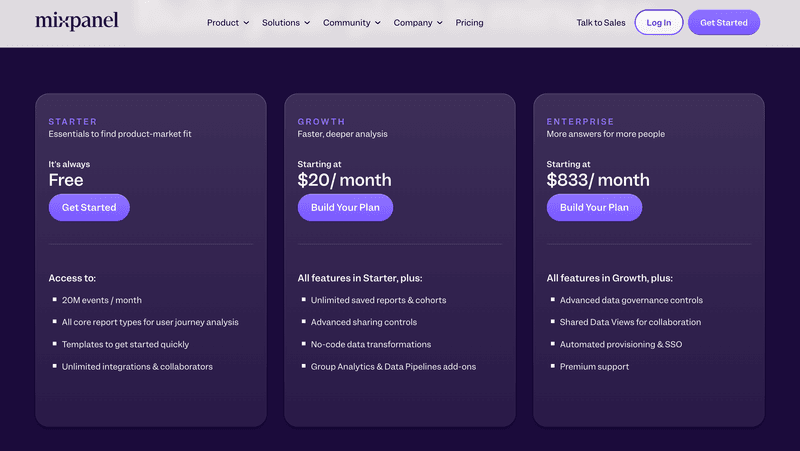Expand the Product dropdown chevron
The width and height of the screenshot is (800, 451).
tap(246, 23)
